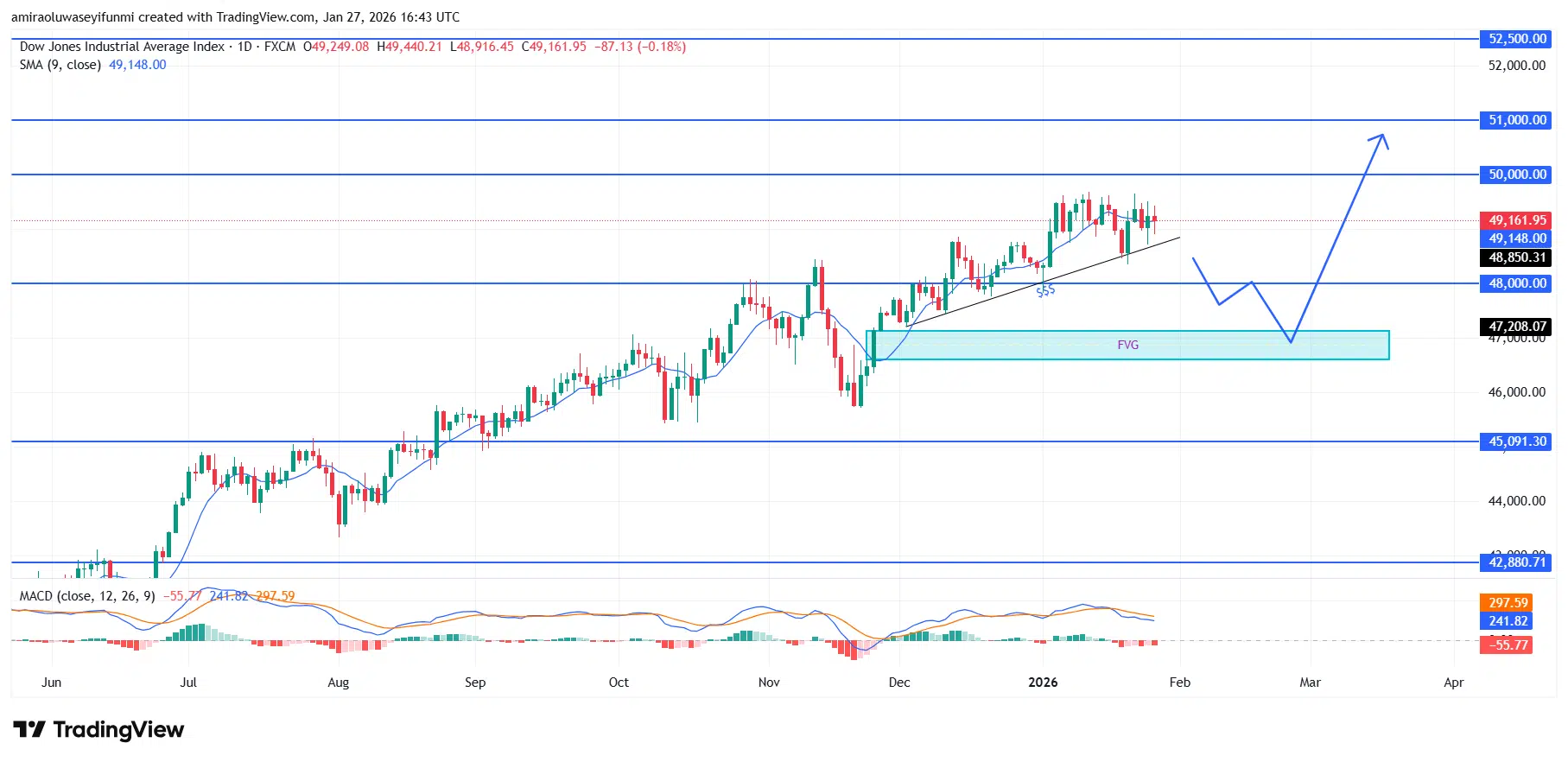Click the black 48,850.31 price tag
Screen dimensions: 1568x762
coord(1516,257)
